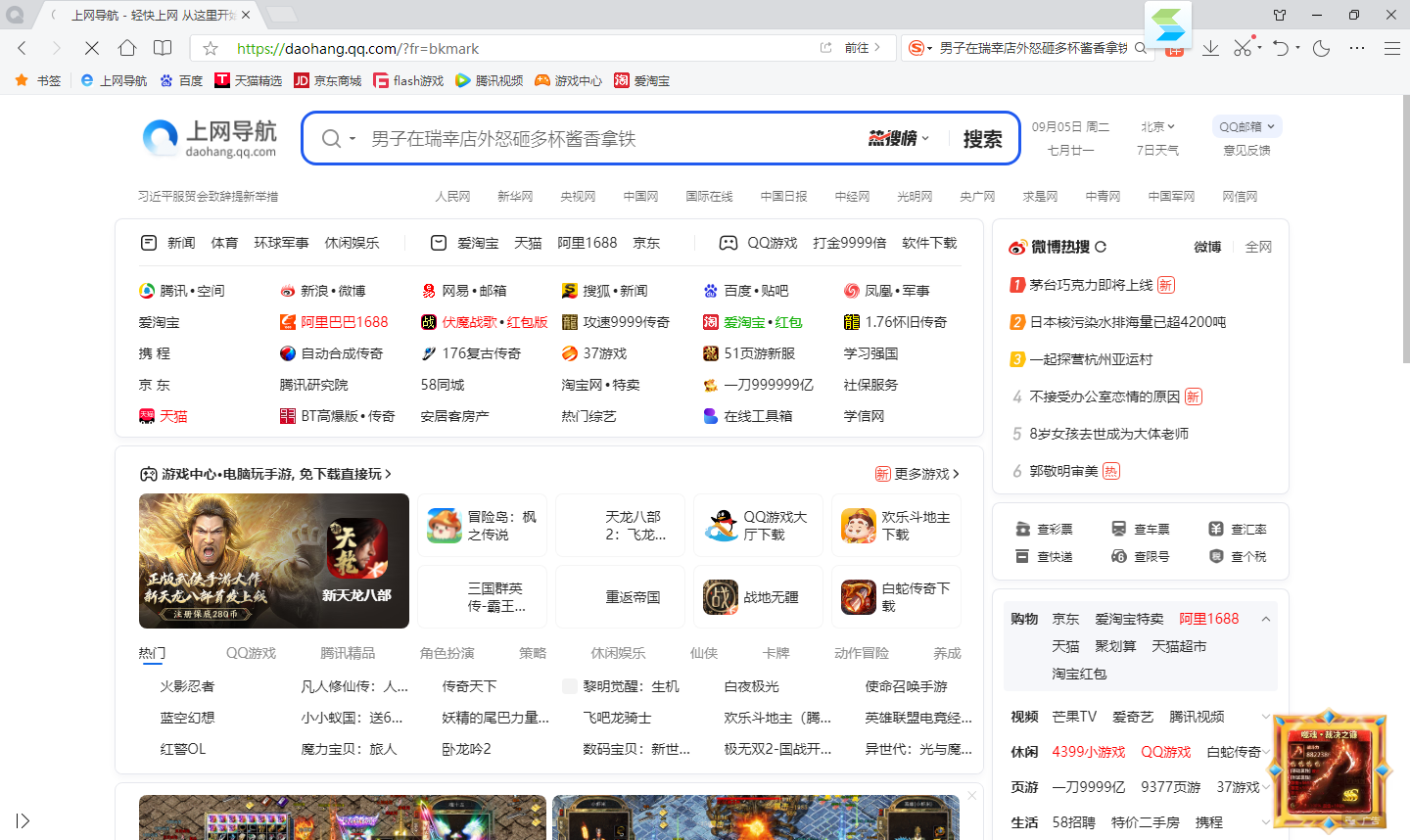The height and width of the screenshot is (840, 1410).
Task: Refresh 微博热搜 with the circular arrow icon
Action: (1103, 247)
